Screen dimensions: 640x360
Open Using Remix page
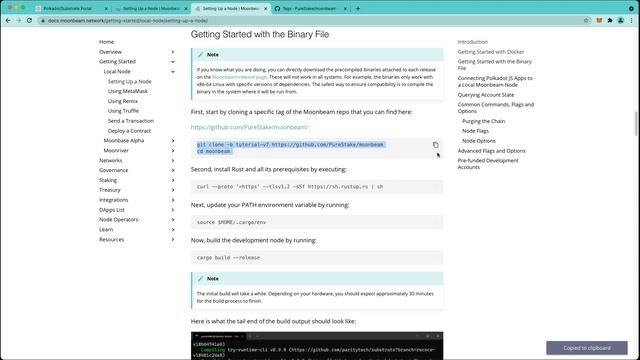pyautogui.click(x=122, y=101)
